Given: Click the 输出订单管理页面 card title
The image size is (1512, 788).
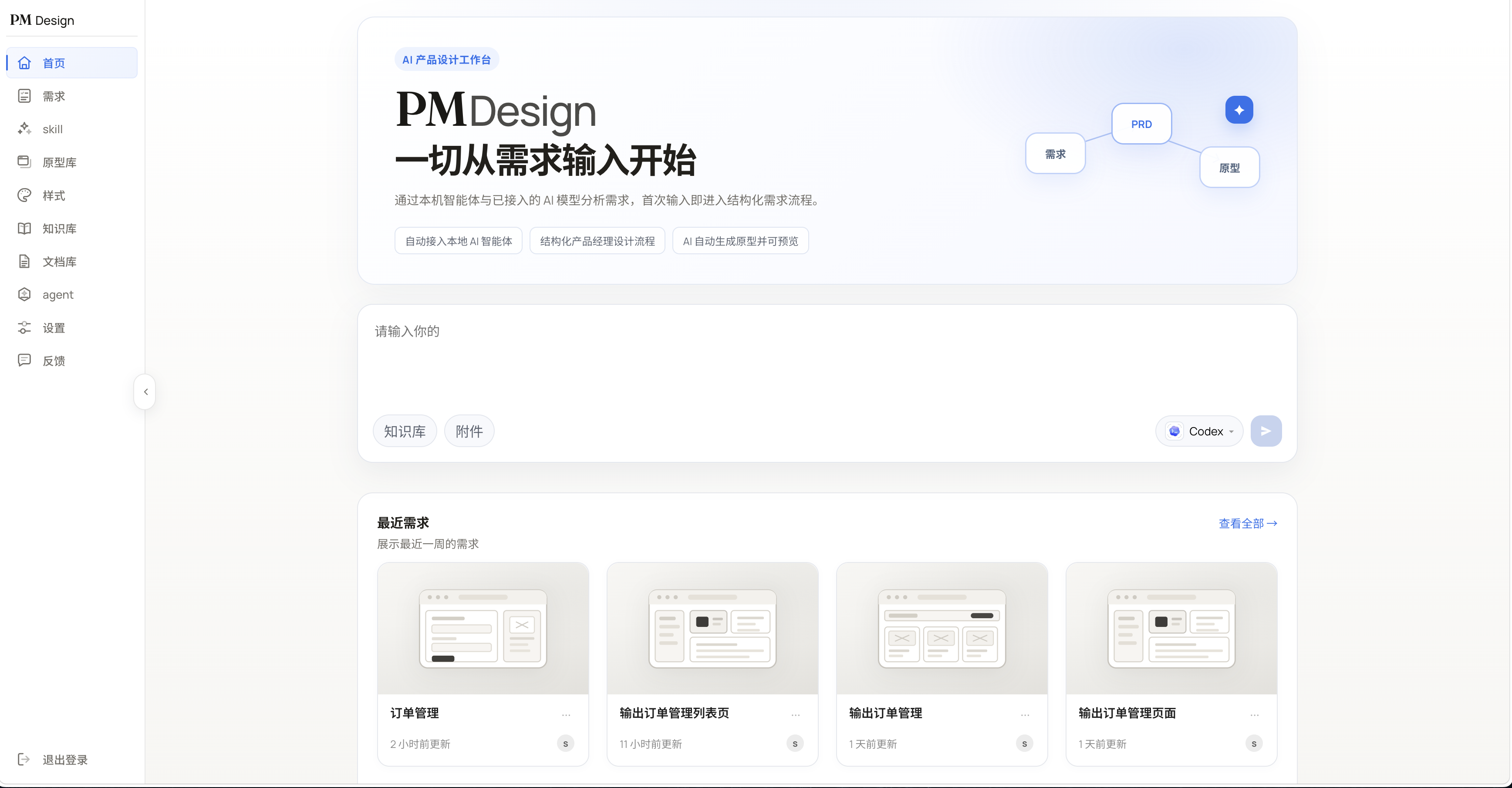Looking at the screenshot, I should click(1127, 713).
